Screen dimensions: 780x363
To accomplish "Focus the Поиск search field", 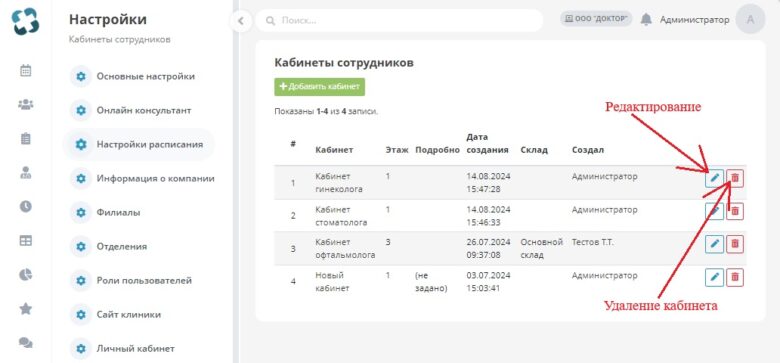I will 399,21.
